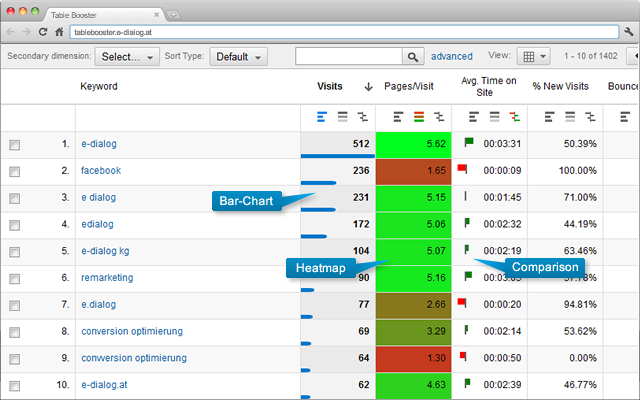The width and height of the screenshot is (640, 400).
Task: Open the edialog keyword link
Action: point(97,224)
